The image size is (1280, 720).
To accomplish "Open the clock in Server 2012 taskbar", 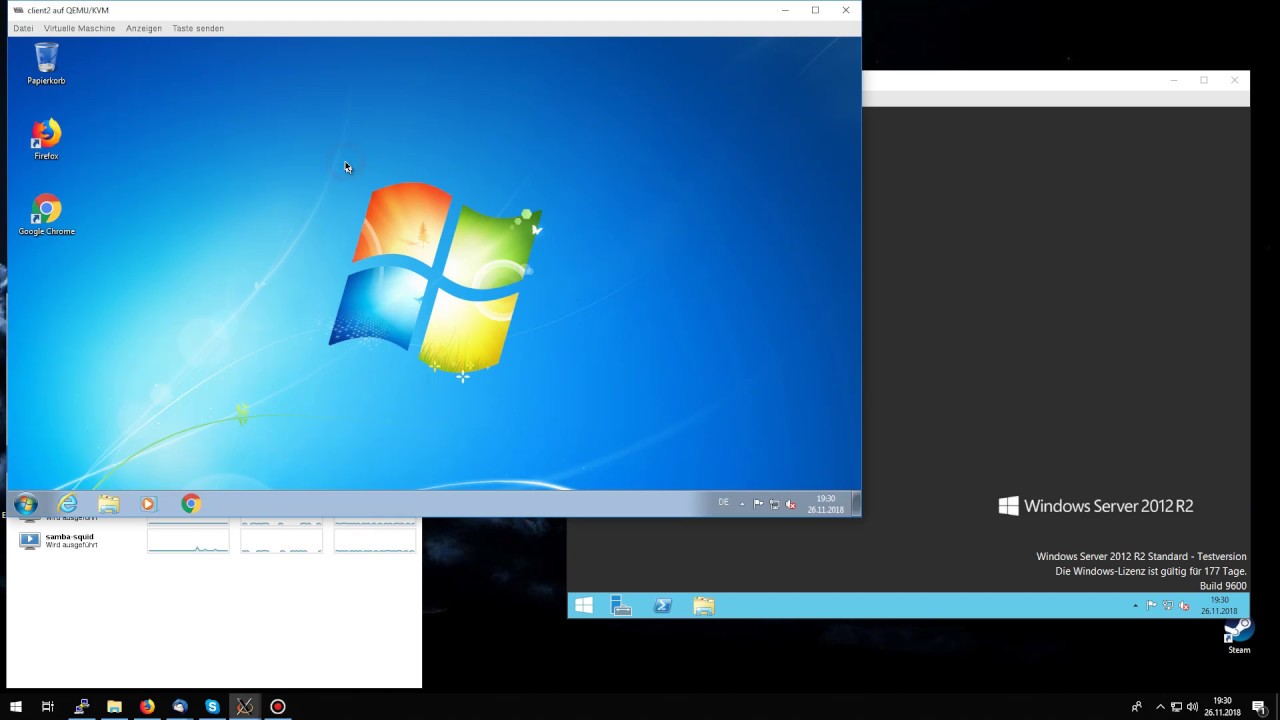I will coord(1219,605).
